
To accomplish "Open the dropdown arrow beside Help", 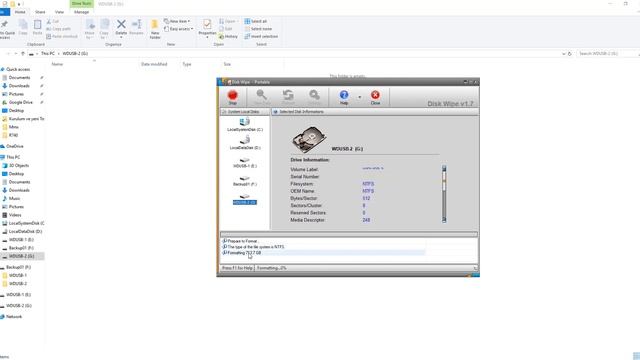I will pos(360,97).
